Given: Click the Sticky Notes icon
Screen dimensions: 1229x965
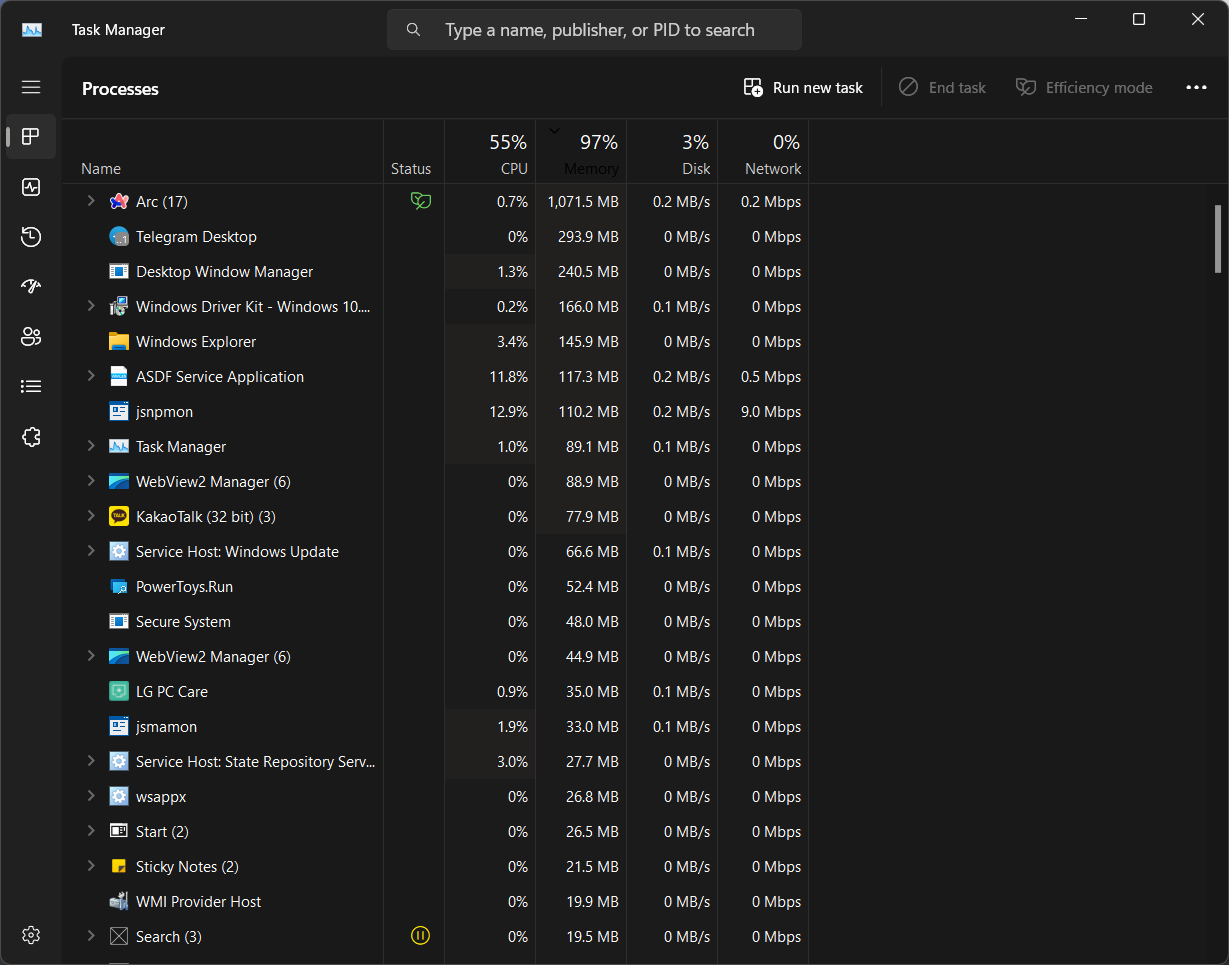Looking at the screenshot, I should click(119, 866).
